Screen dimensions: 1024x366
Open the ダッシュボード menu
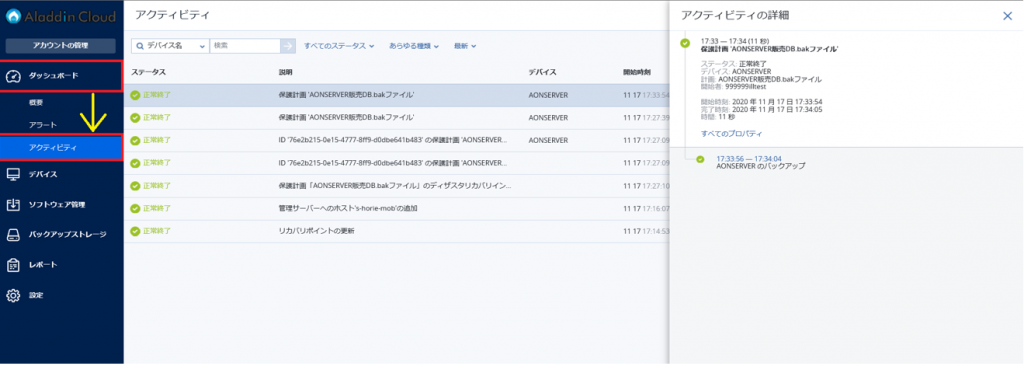[x=61, y=76]
